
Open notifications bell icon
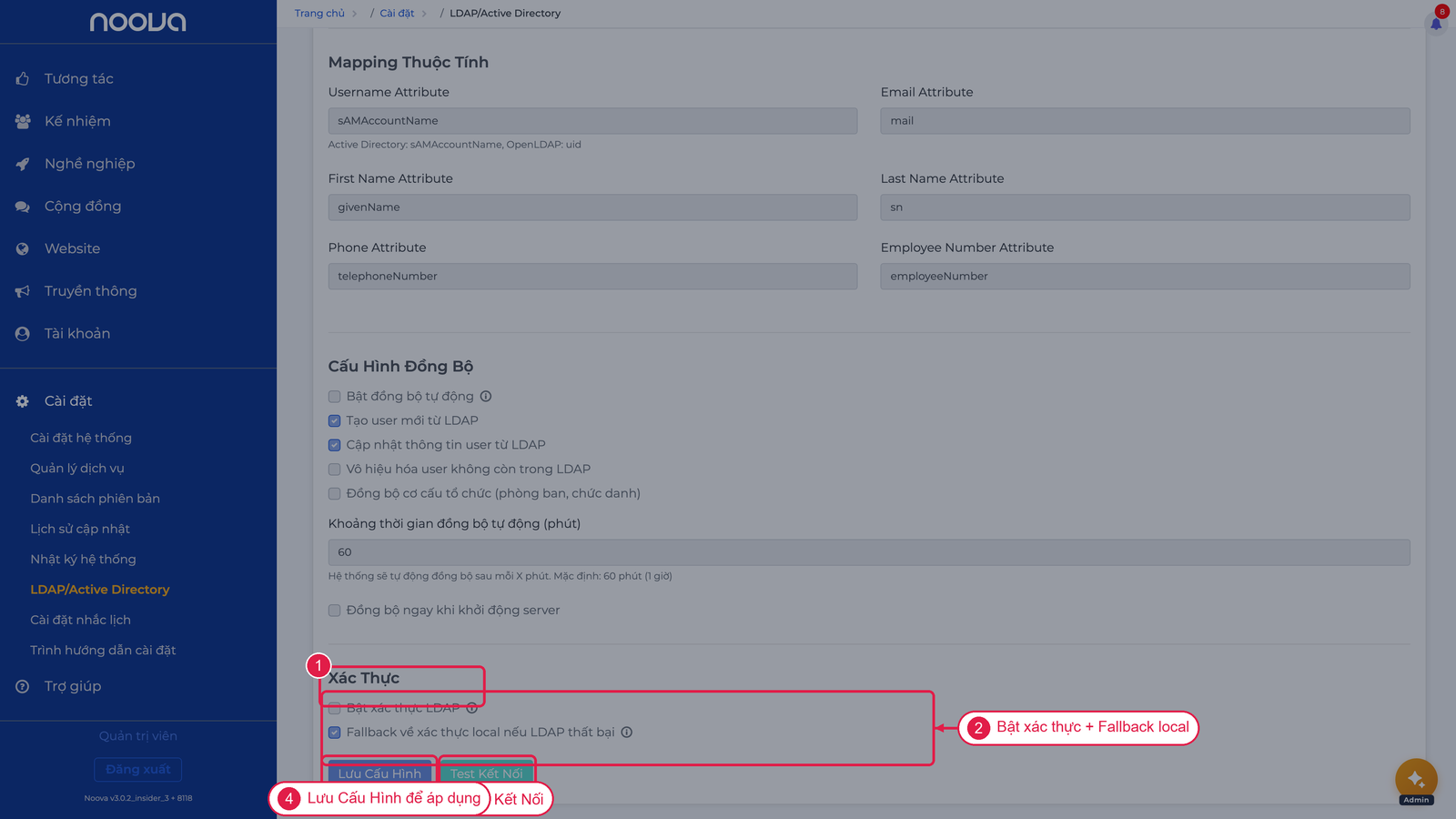[x=1436, y=24]
